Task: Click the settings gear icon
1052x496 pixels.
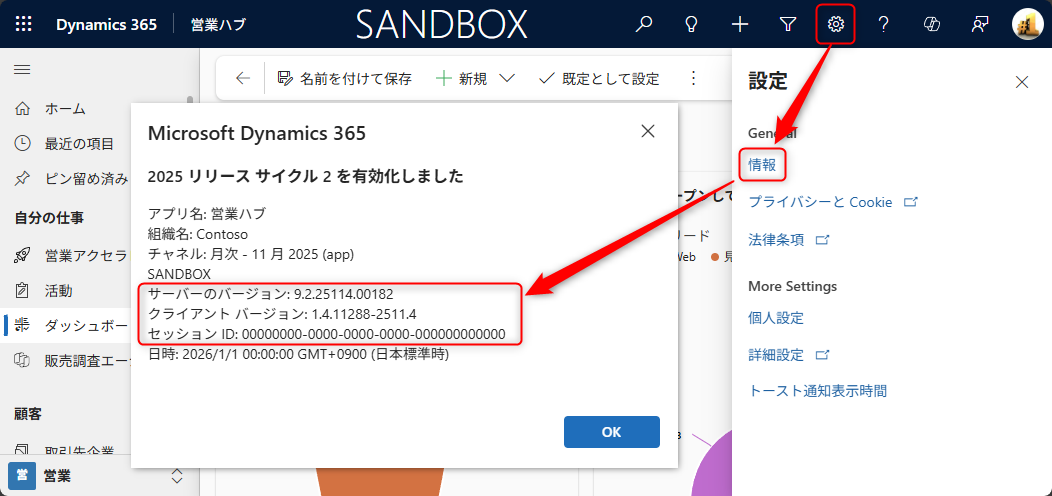Action: coord(836,24)
